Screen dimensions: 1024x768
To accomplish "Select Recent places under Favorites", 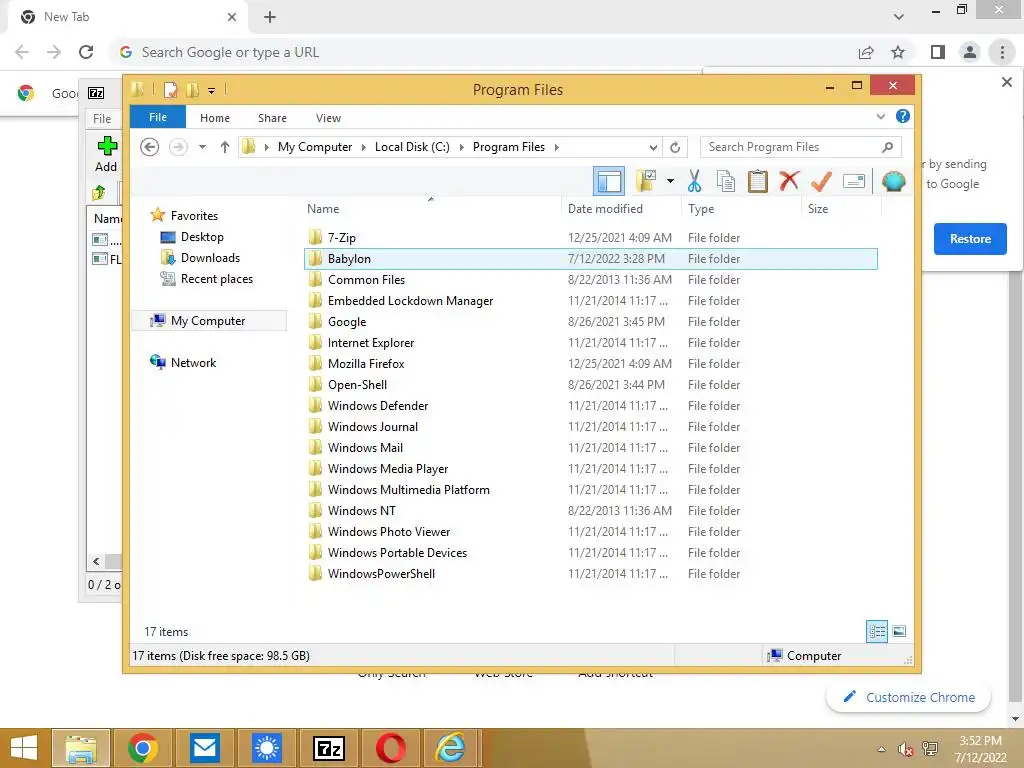I will click(x=217, y=279).
